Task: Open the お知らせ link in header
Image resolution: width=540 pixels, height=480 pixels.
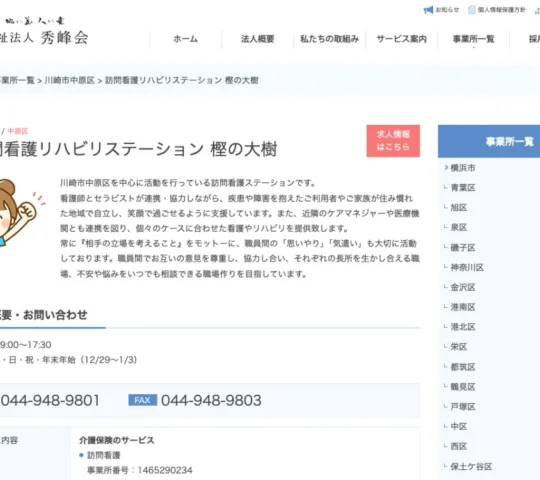Action: click(x=447, y=10)
